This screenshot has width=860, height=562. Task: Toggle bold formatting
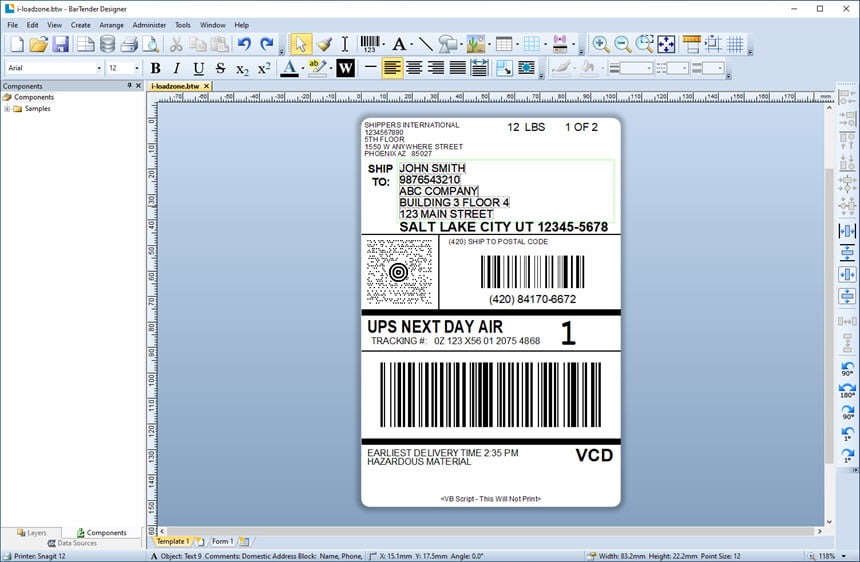tap(156, 68)
